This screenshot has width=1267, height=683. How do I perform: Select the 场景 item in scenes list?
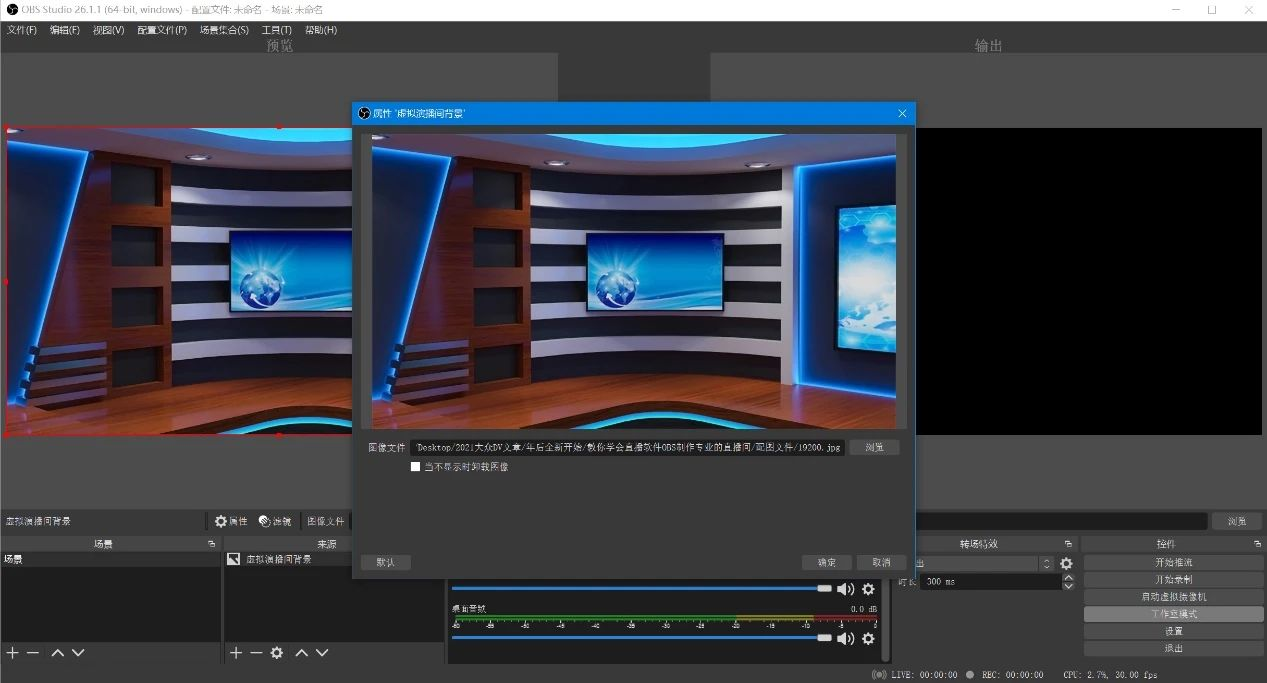110,560
